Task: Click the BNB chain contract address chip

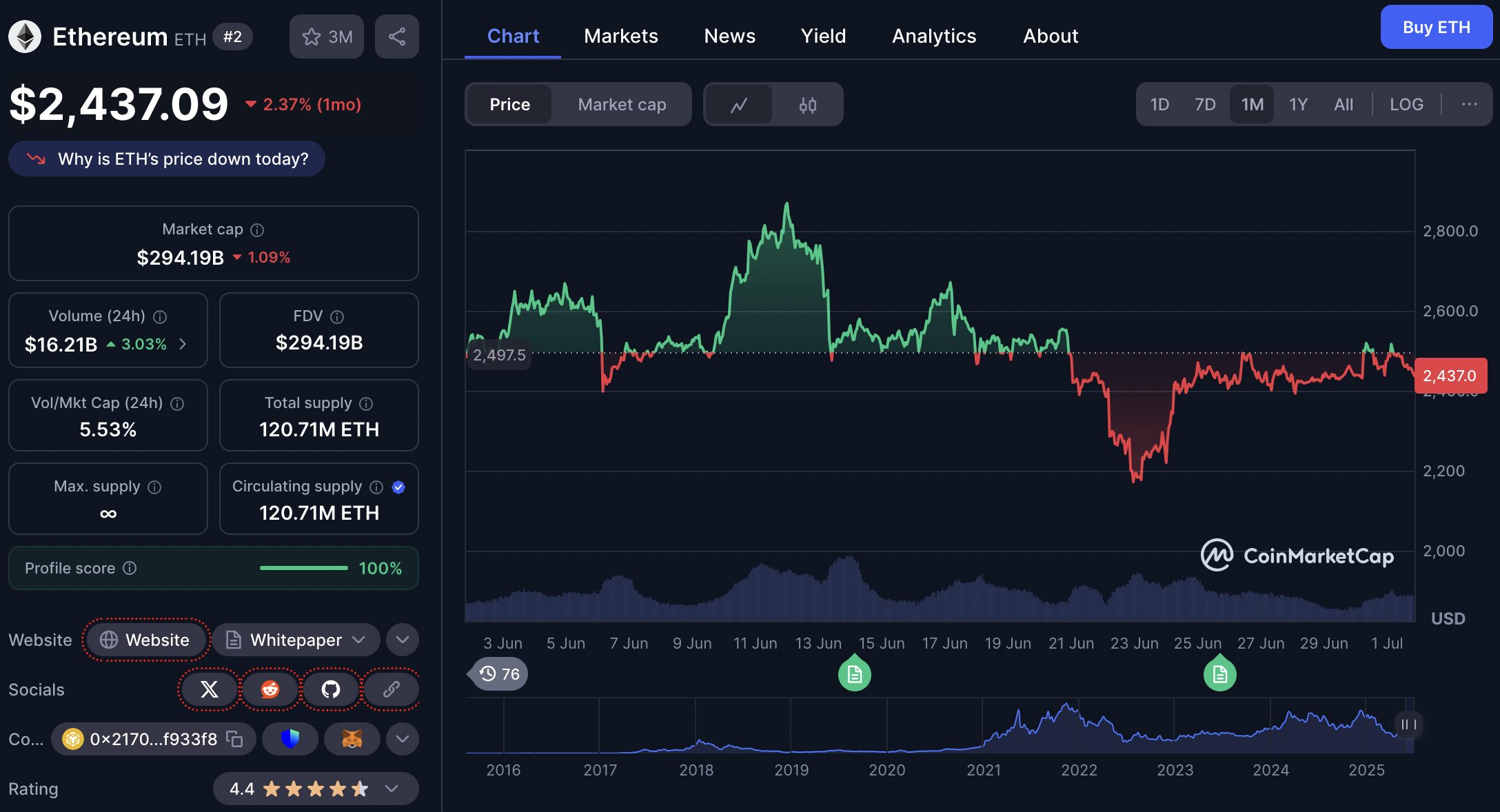Action: click(x=153, y=739)
